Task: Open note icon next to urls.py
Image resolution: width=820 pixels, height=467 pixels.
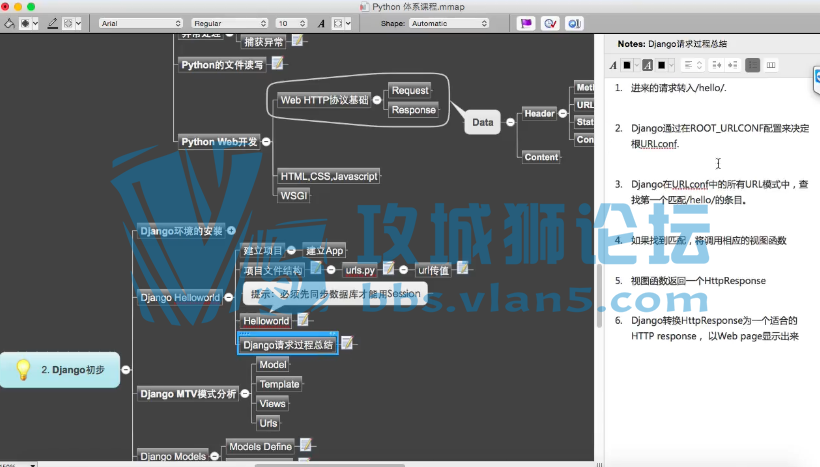Action: (x=389, y=268)
